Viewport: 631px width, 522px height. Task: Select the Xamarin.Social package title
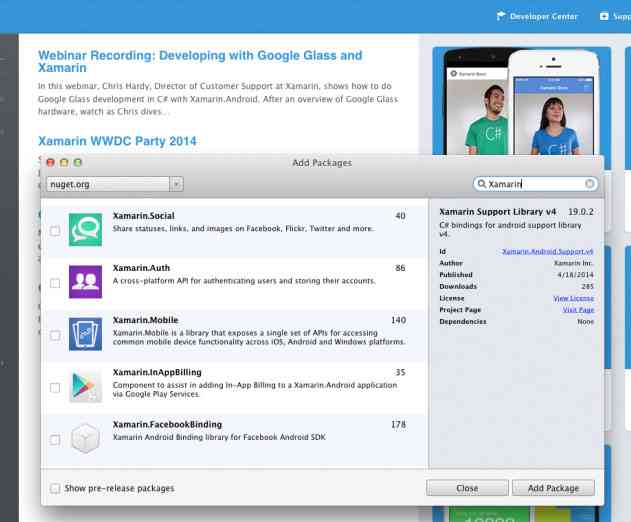[x=144, y=216]
